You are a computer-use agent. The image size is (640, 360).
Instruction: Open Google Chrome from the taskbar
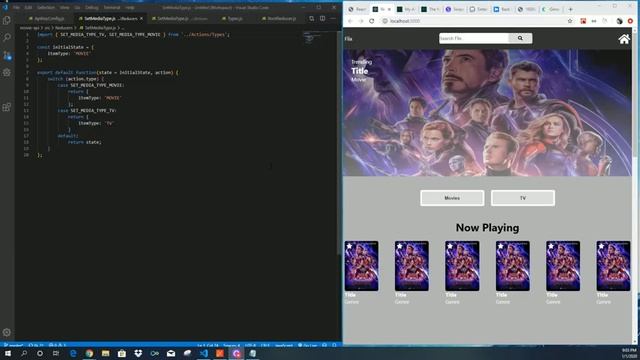[89, 353]
